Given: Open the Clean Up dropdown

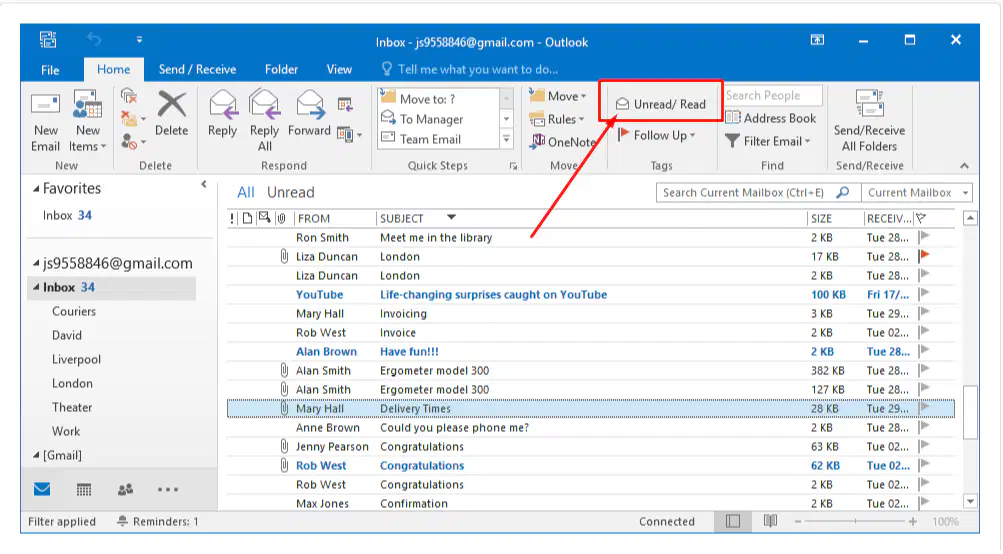Looking at the screenshot, I should (133, 118).
